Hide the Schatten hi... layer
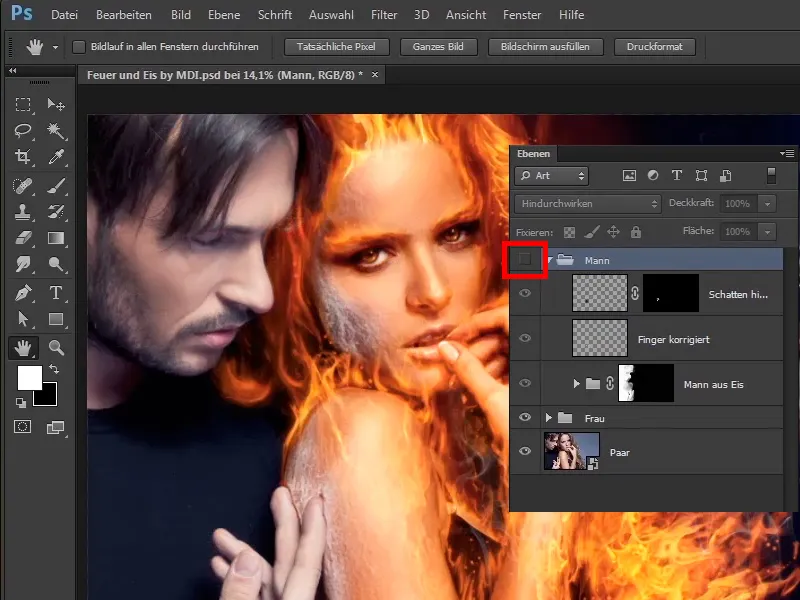 [525, 293]
